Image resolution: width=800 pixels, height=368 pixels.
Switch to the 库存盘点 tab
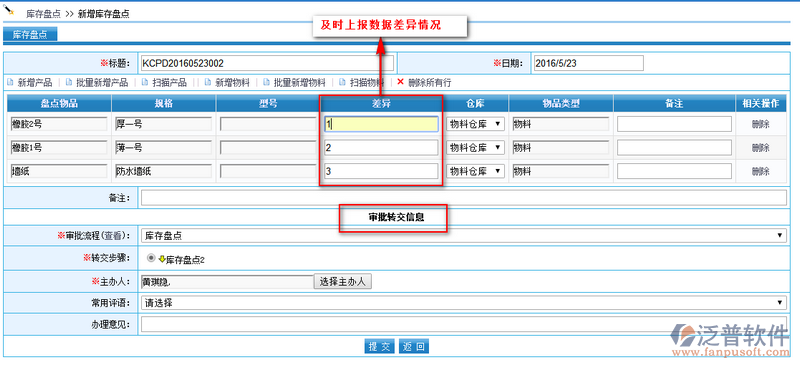30,35
